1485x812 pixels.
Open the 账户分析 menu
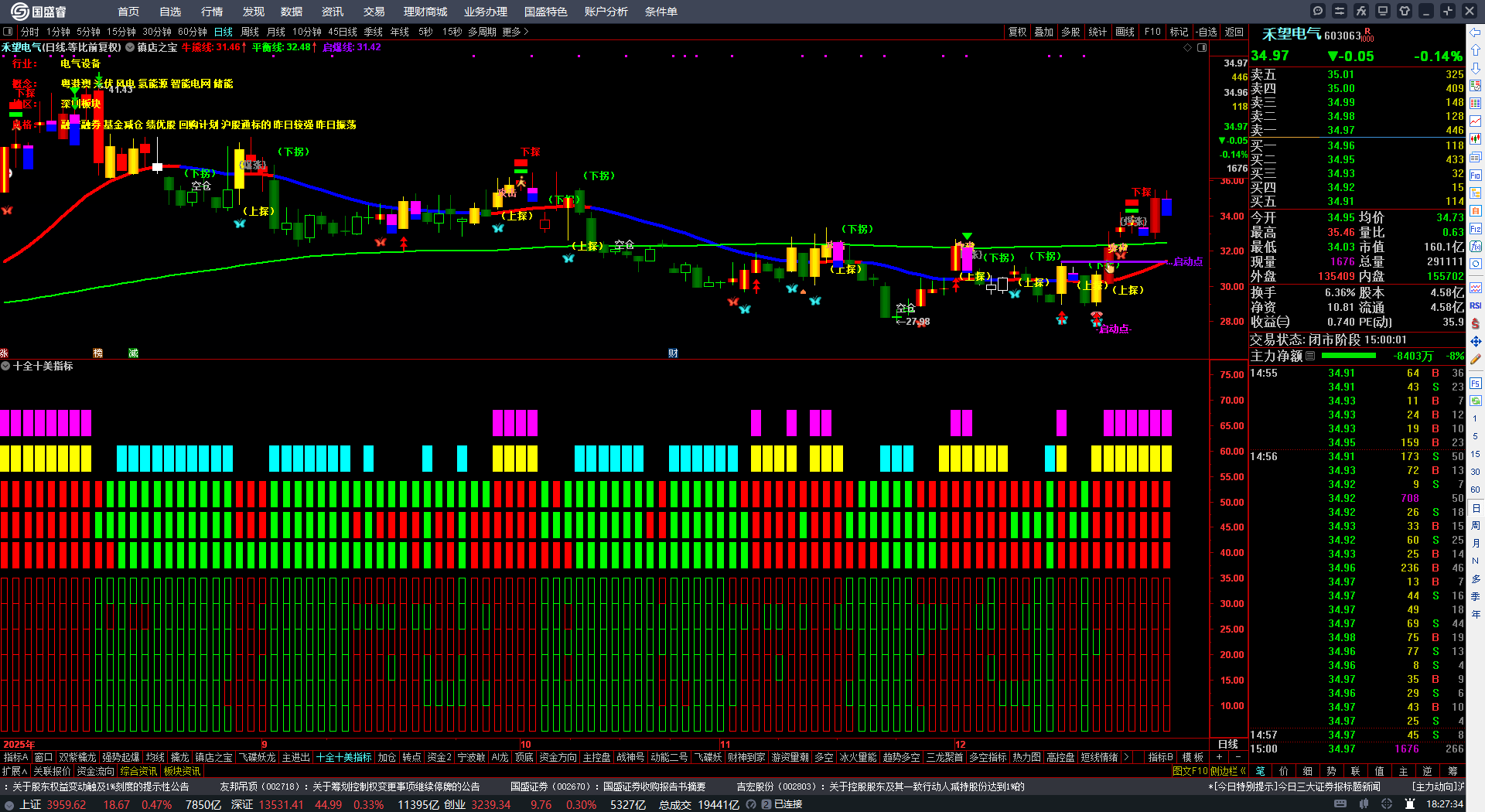[606, 12]
